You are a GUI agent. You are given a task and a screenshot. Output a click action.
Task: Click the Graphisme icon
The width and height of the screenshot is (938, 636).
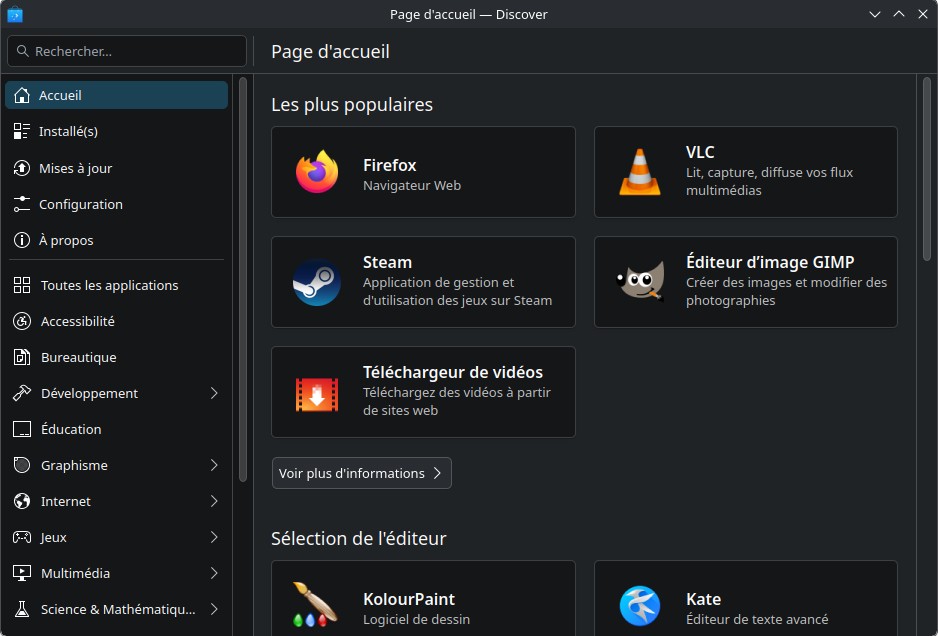pyautogui.click(x=22, y=465)
